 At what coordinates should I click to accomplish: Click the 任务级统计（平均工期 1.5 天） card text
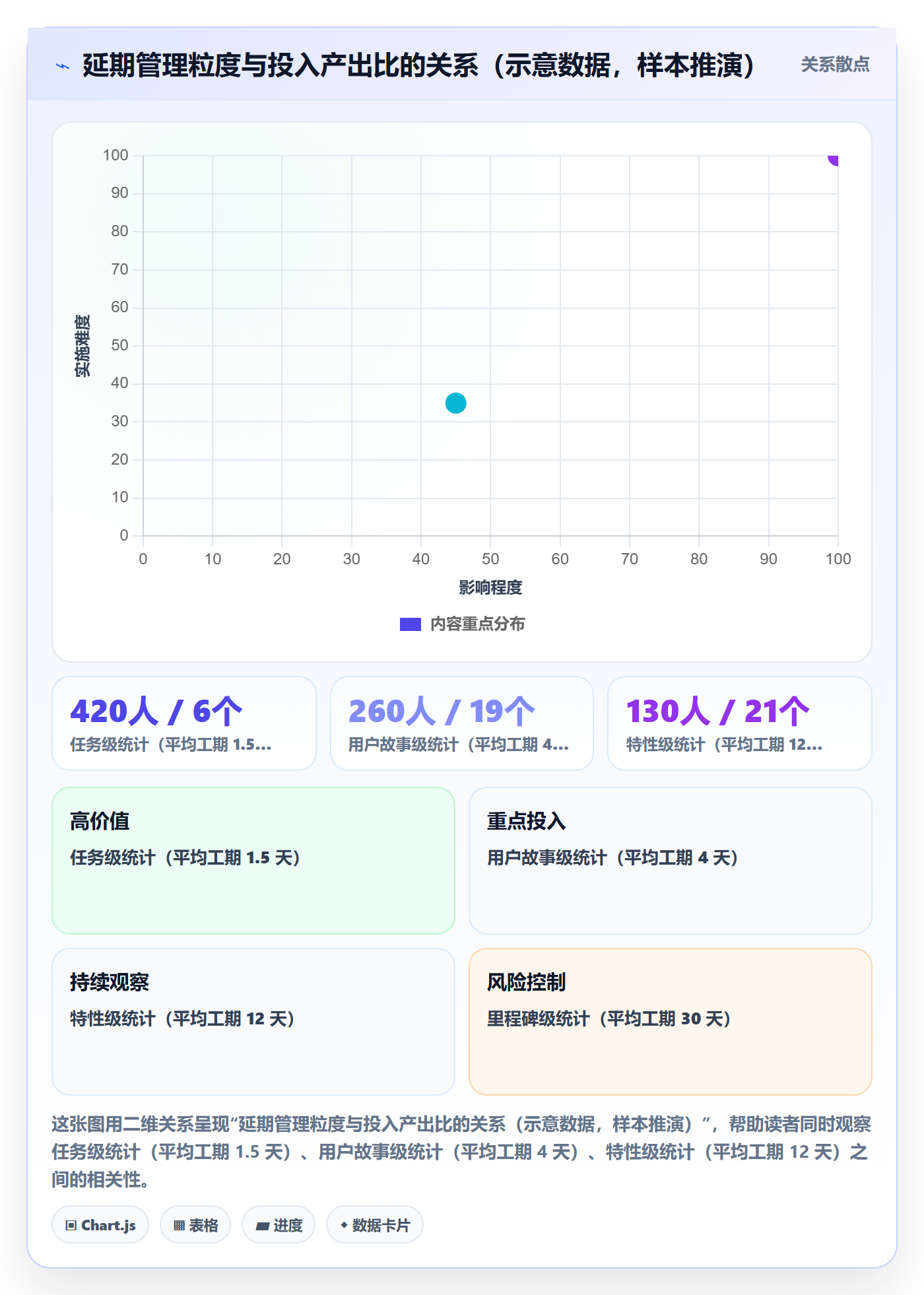coord(186,857)
